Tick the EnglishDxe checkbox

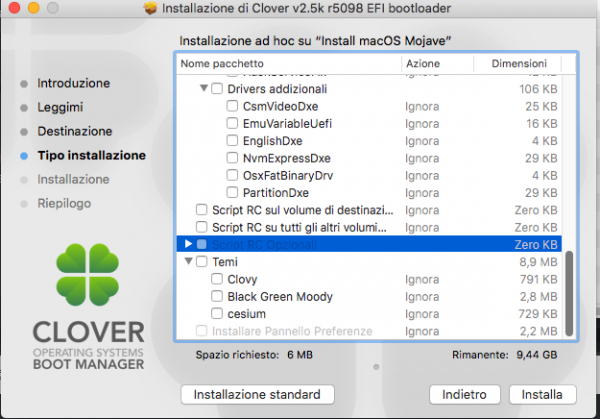point(232,140)
